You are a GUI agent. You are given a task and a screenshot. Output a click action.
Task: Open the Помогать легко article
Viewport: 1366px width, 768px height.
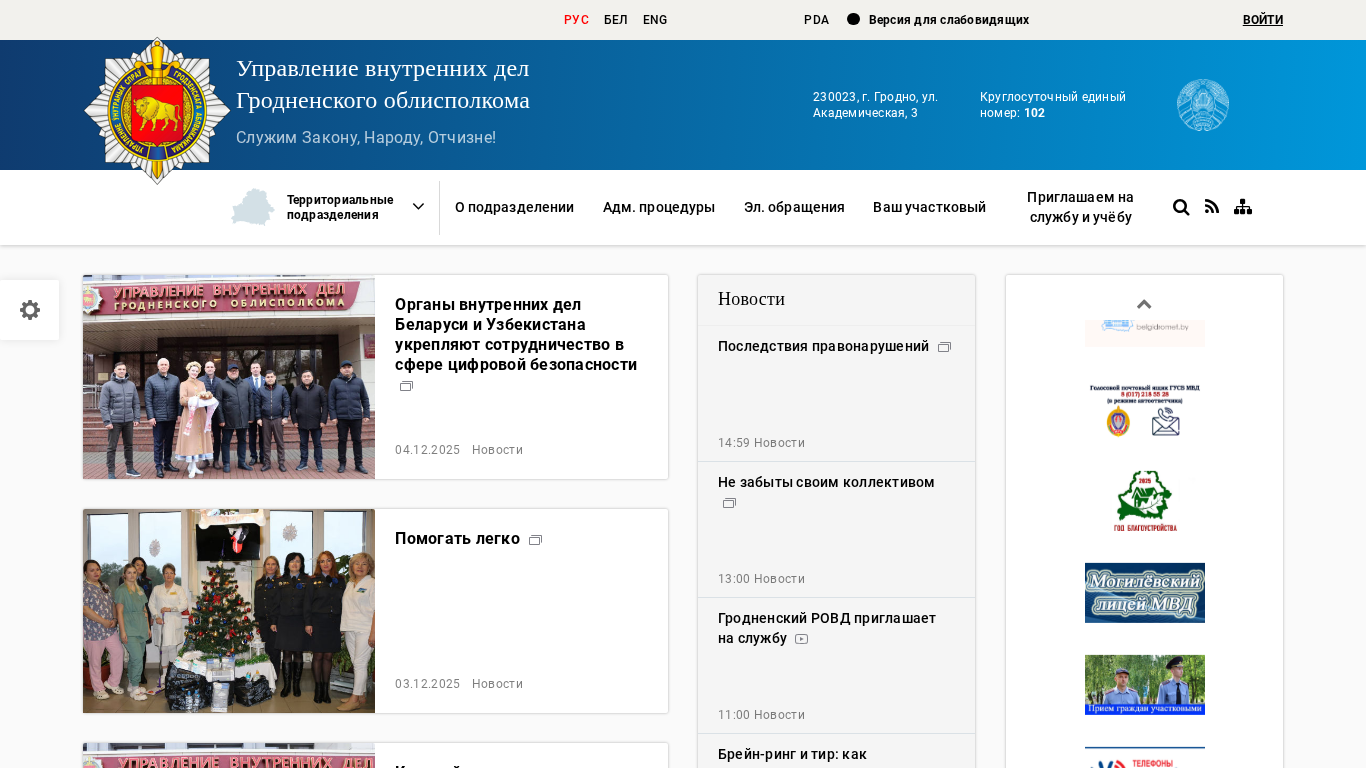tap(457, 539)
